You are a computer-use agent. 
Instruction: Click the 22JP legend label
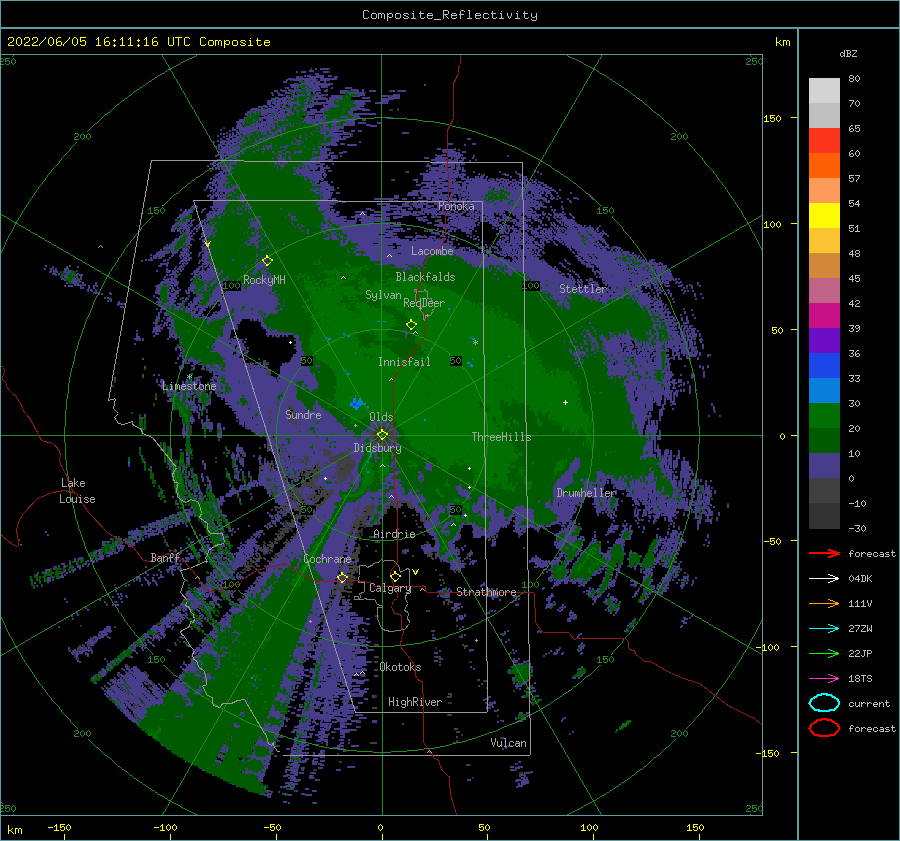[860, 653]
